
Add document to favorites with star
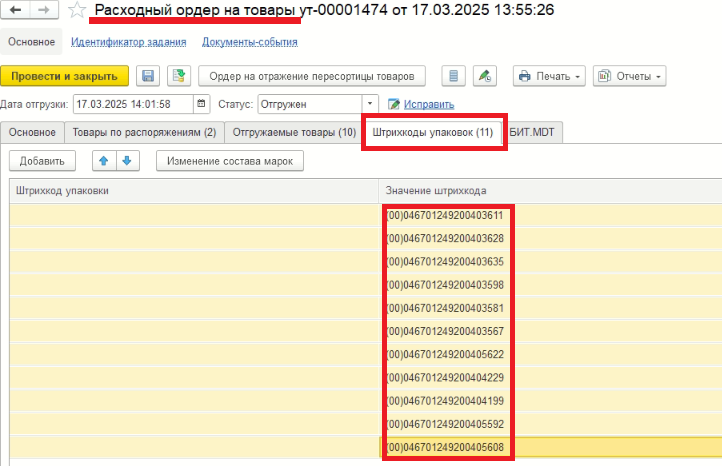click(x=77, y=10)
